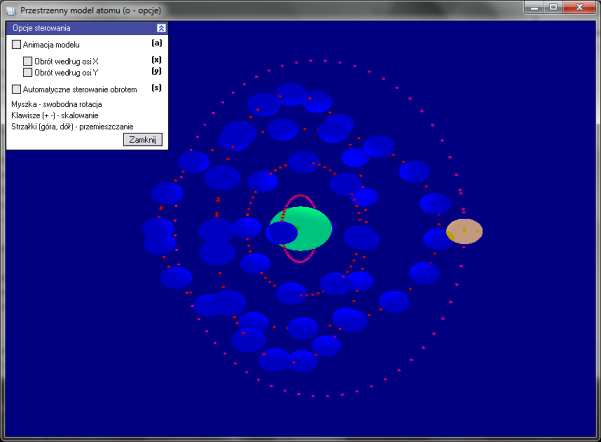Minimize the Przestrzenny model atomu window
The image size is (601, 442).
tap(534, 7)
